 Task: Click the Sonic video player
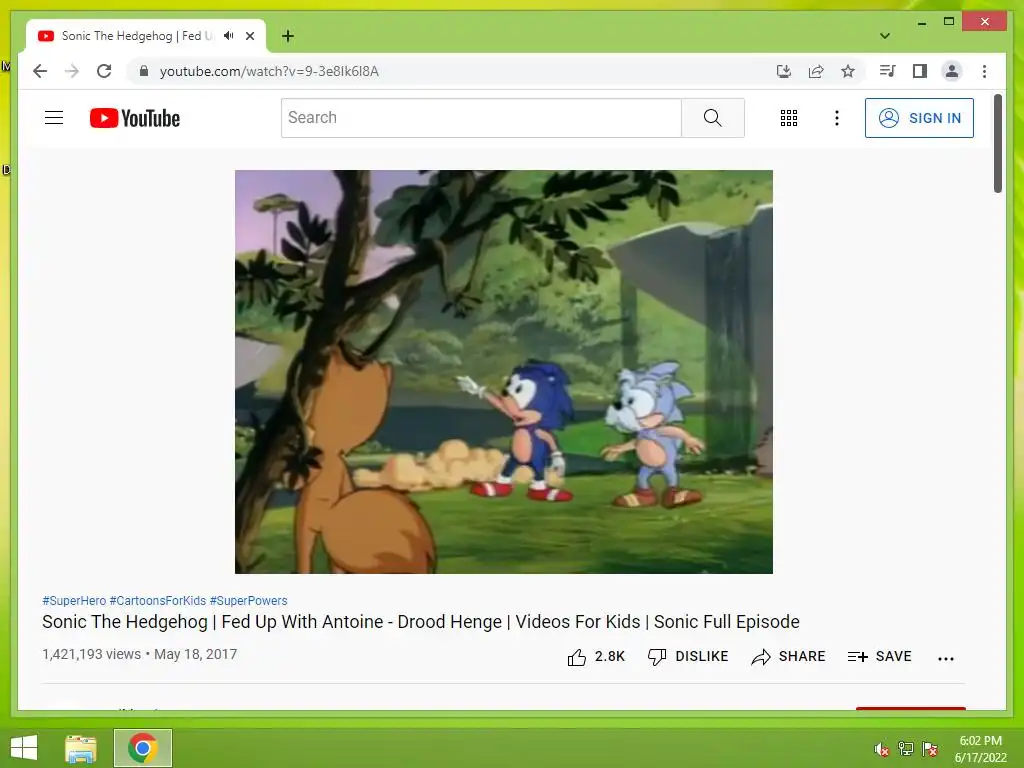coord(504,372)
